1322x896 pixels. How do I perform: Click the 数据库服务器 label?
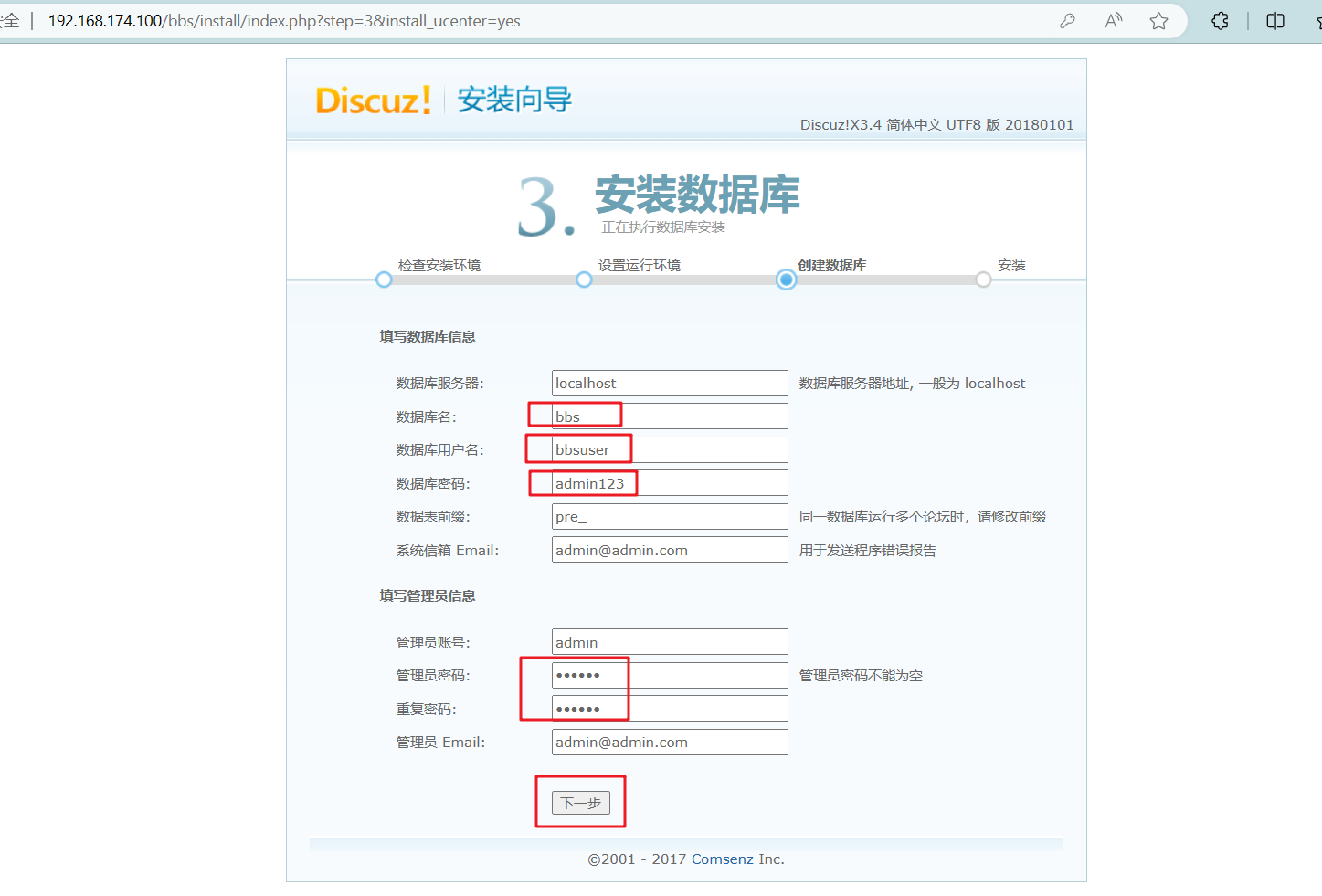[439, 384]
